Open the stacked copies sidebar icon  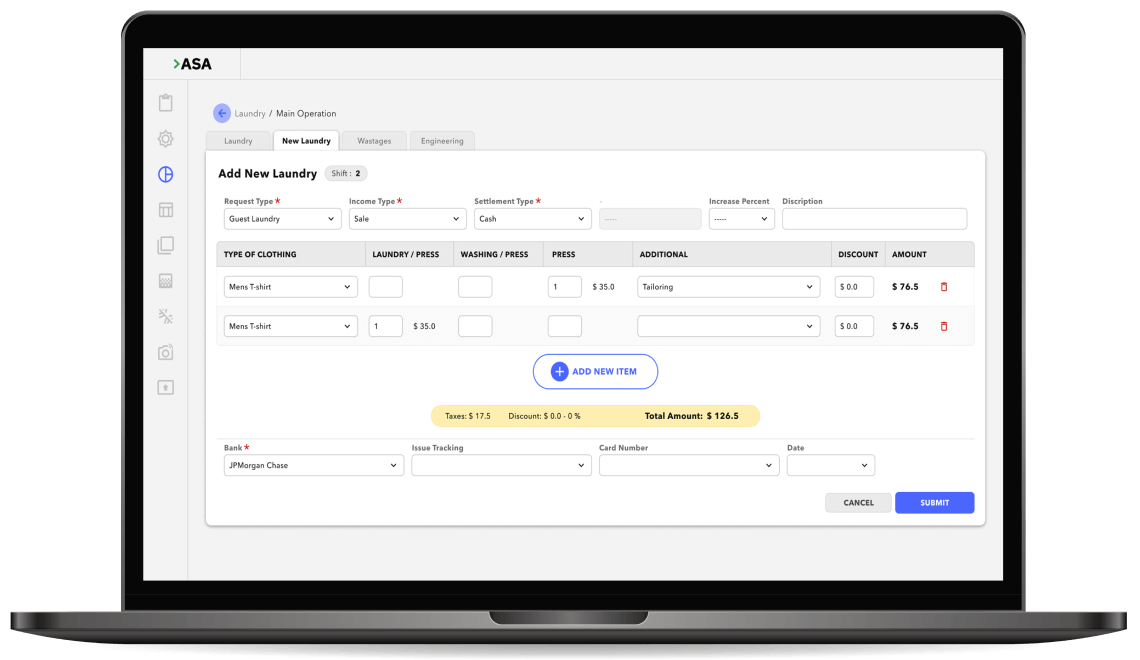(166, 245)
